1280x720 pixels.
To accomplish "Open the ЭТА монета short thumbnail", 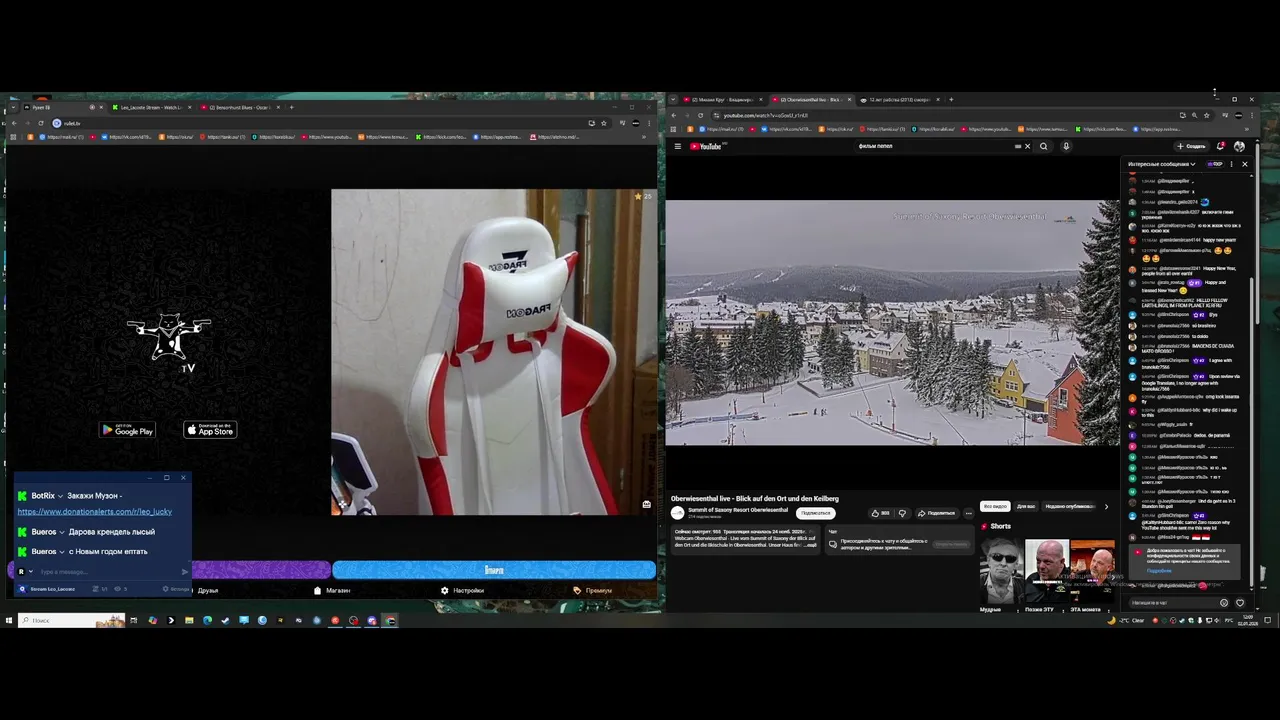I will coord(1093,571).
